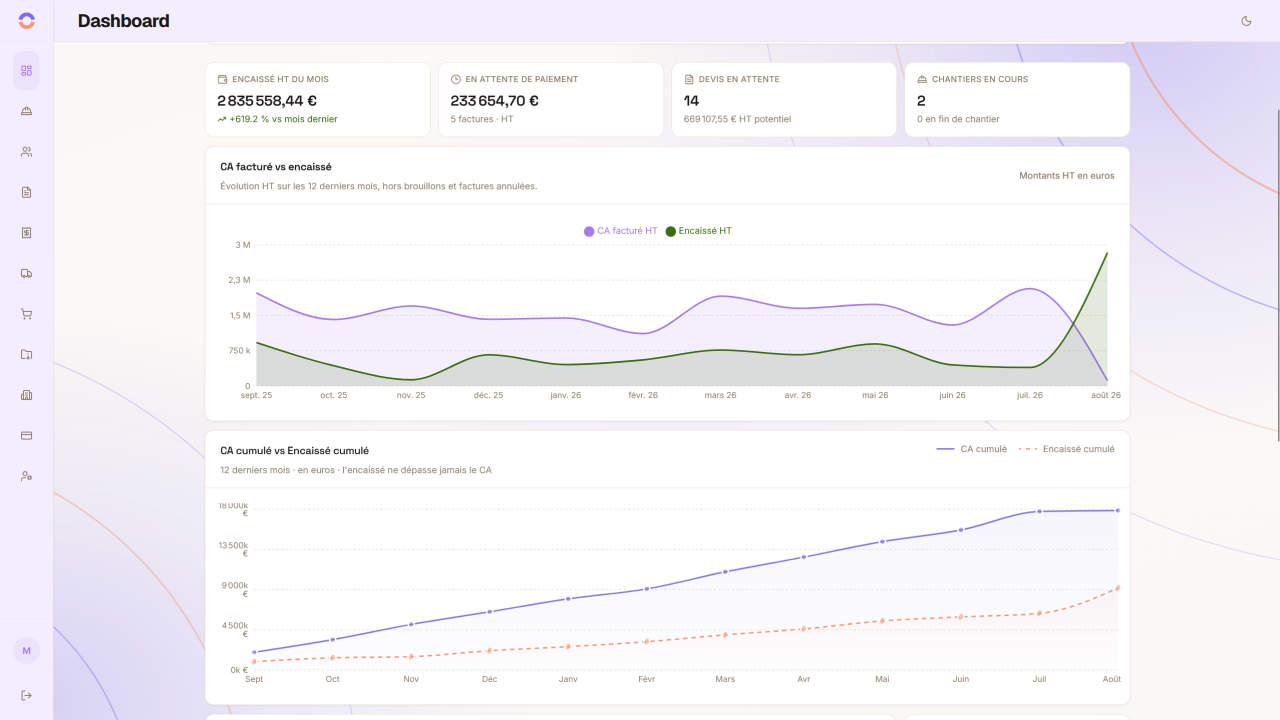Open the credit card icon in sidebar

tap(27, 435)
